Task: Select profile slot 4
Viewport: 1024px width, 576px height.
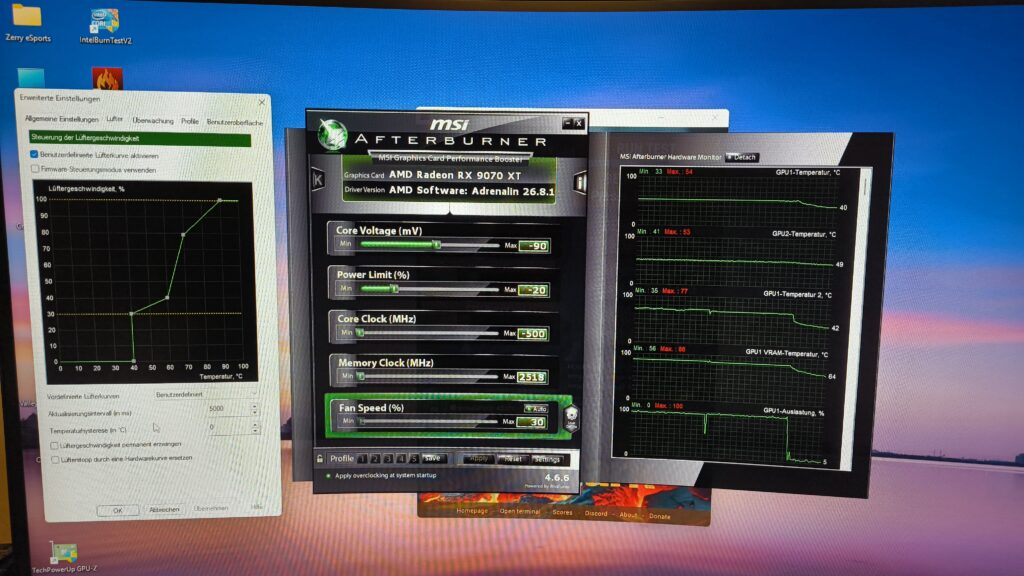Action: [401, 459]
